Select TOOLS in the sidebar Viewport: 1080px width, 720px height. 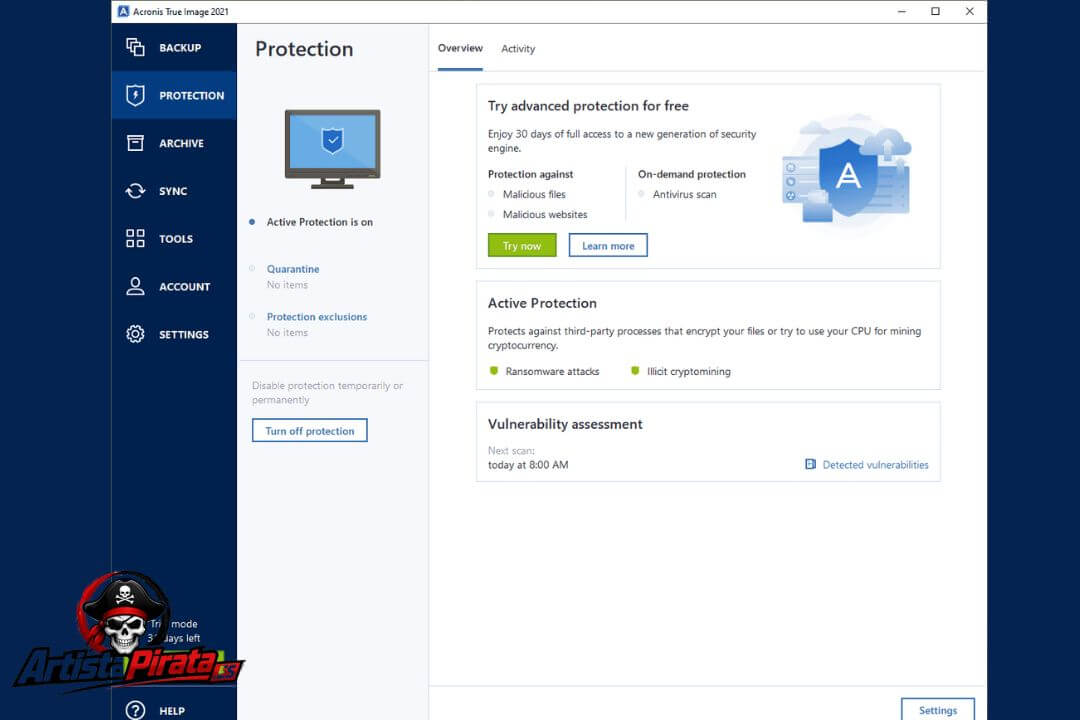(176, 239)
